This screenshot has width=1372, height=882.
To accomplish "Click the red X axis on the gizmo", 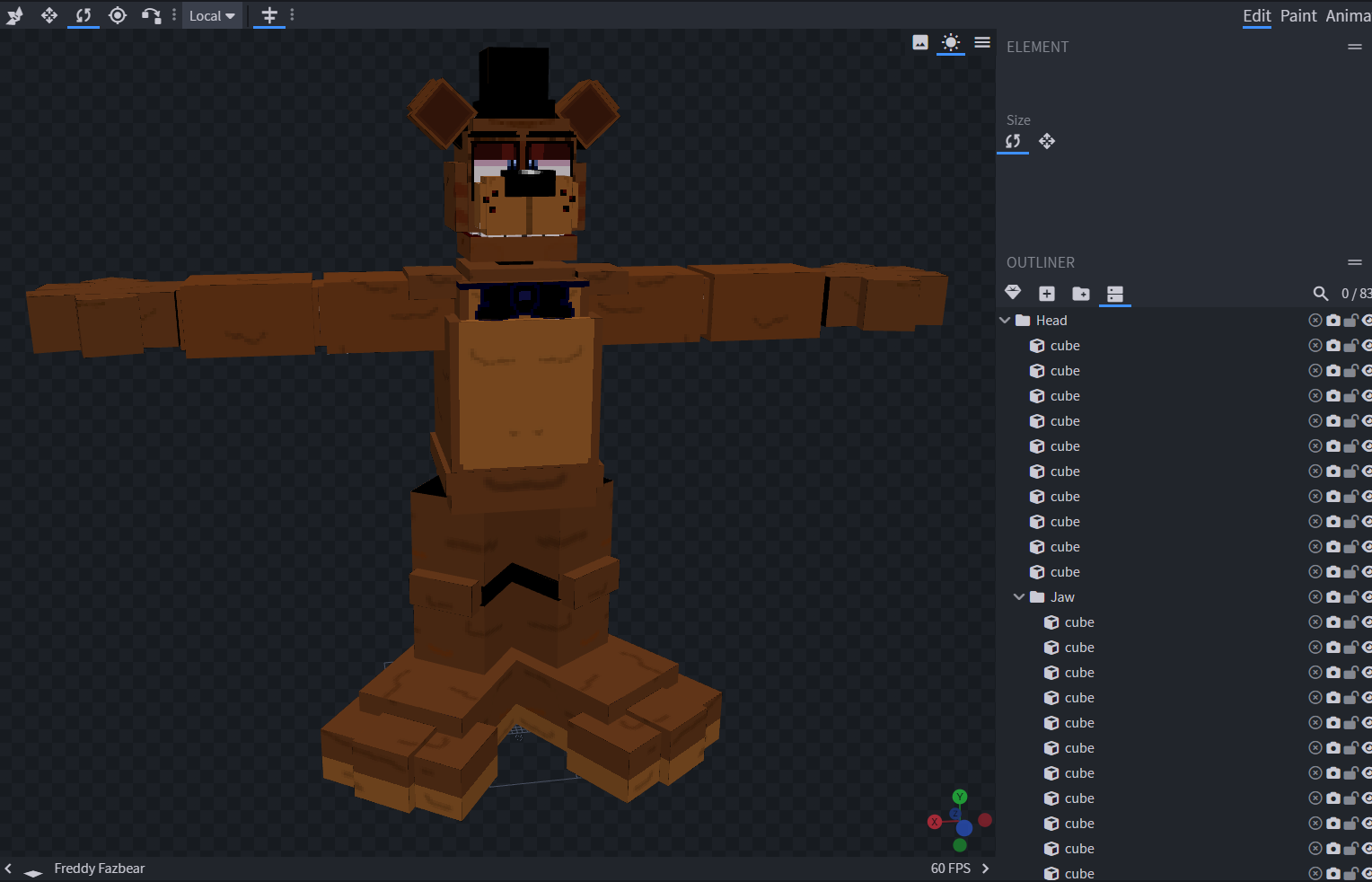I will click(x=935, y=822).
